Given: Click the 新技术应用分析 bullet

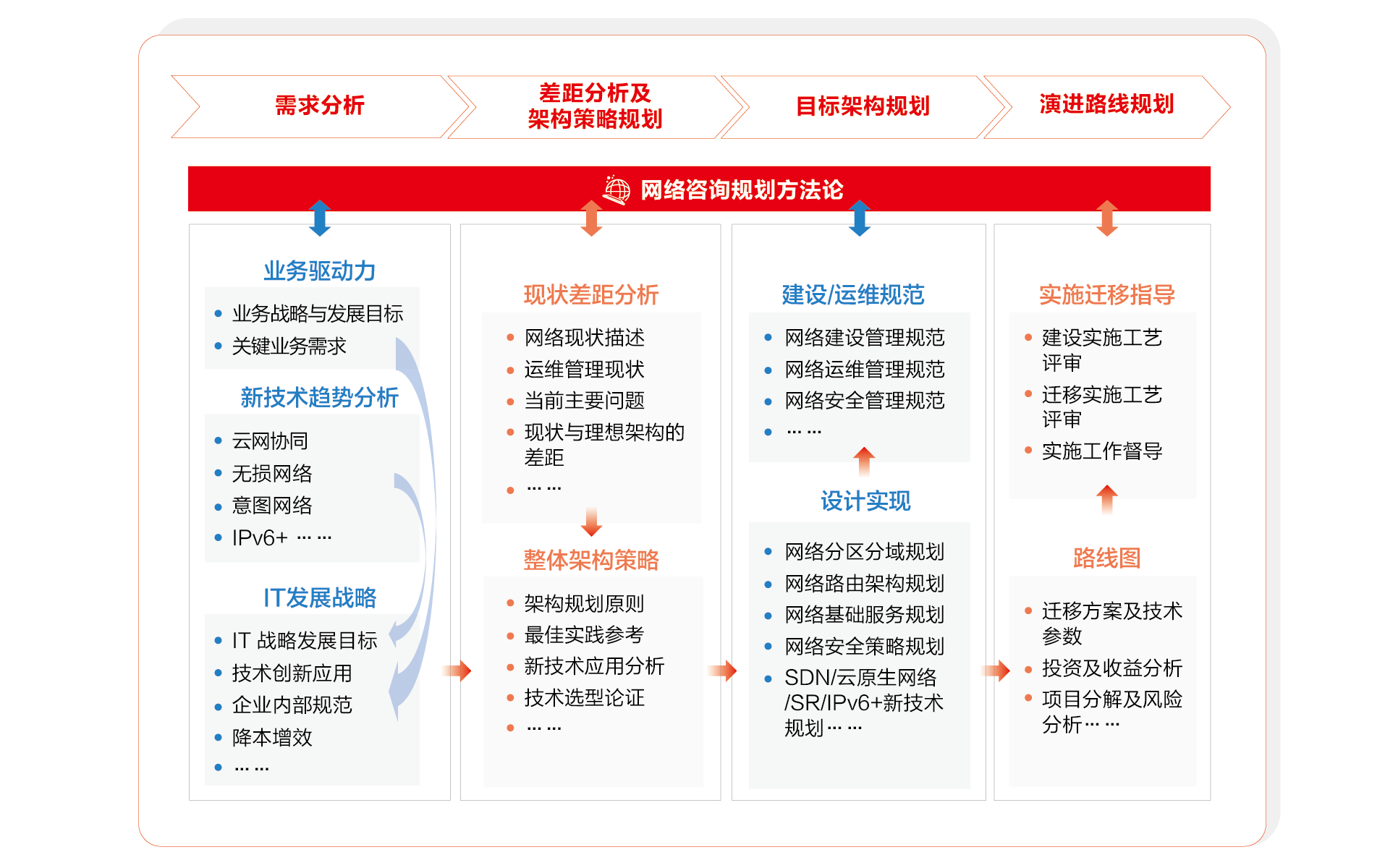Looking at the screenshot, I should (x=594, y=666).
